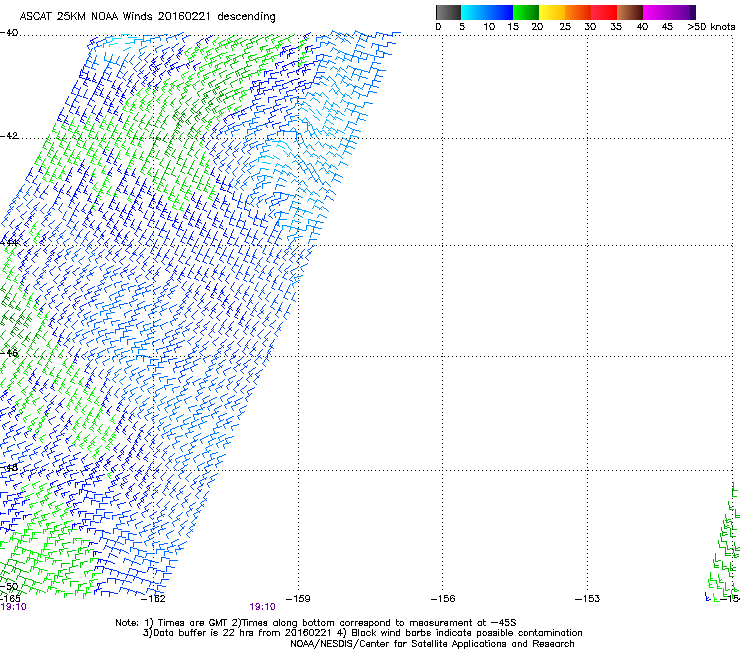Click the '-46' latitude axis label

[x=9, y=353]
